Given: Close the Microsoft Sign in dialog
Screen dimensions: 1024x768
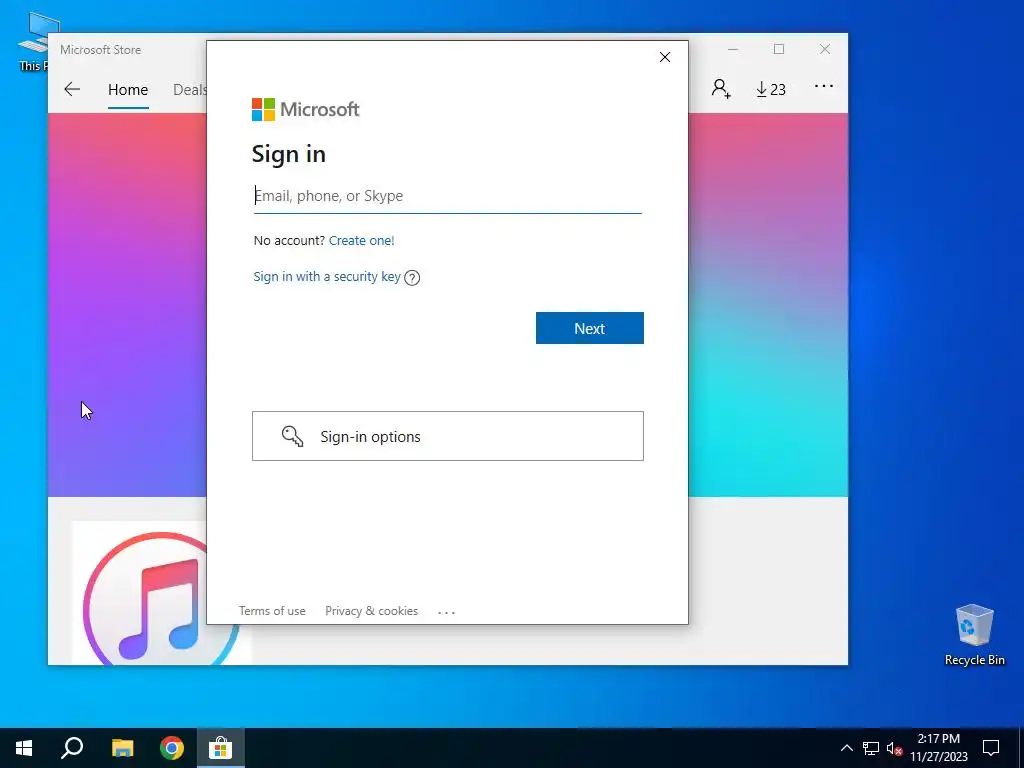Looking at the screenshot, I should (x=665, y=57).
